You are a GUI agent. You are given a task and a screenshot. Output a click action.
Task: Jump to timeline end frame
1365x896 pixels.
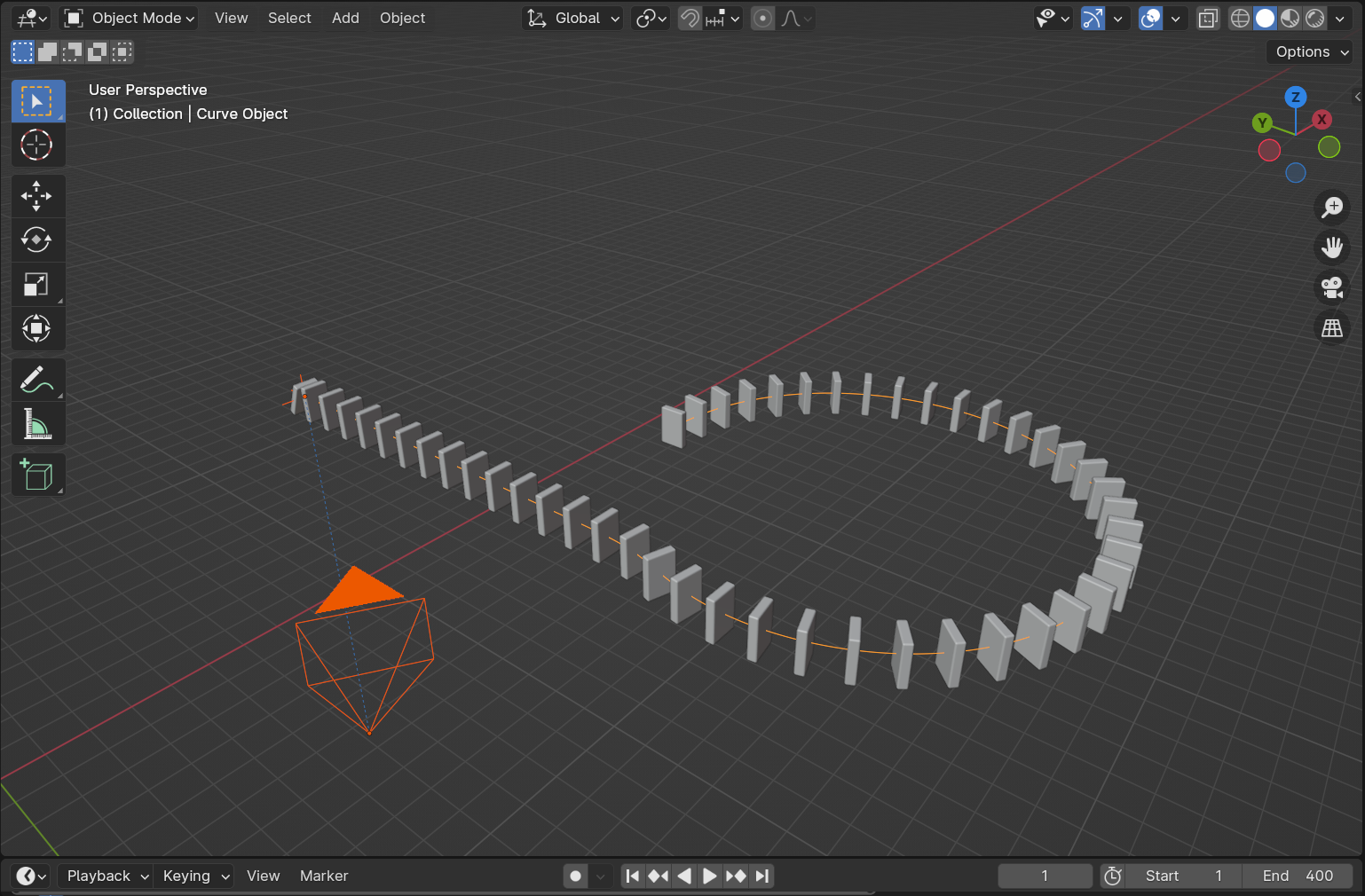point(761,876)
